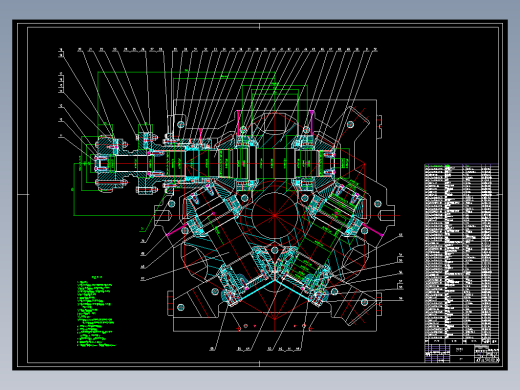Click the horizontal input shaft's outer end flange
Screen dimensions: 520x390
tap(108, 164)
